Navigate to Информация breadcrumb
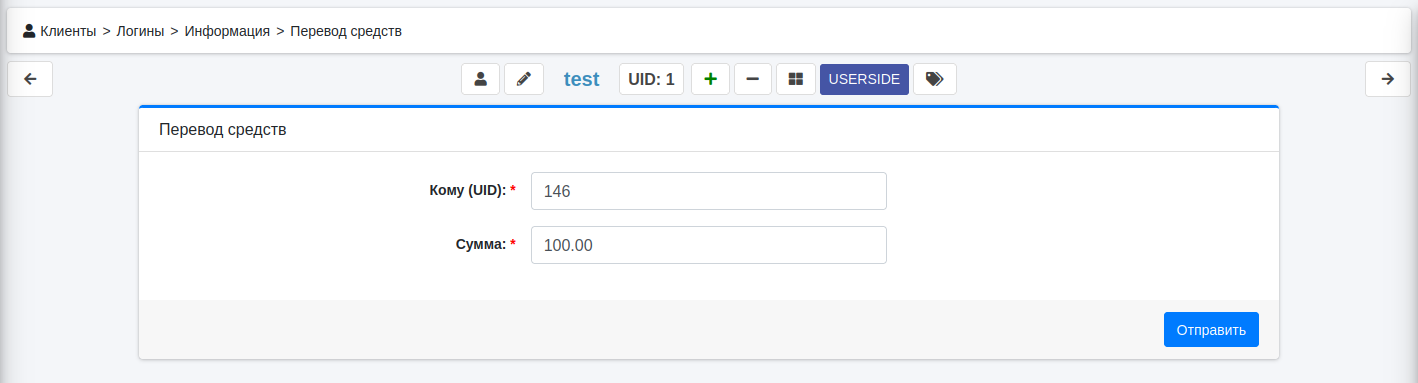This screenshot has width=1418, height=383. click(227, 31)
